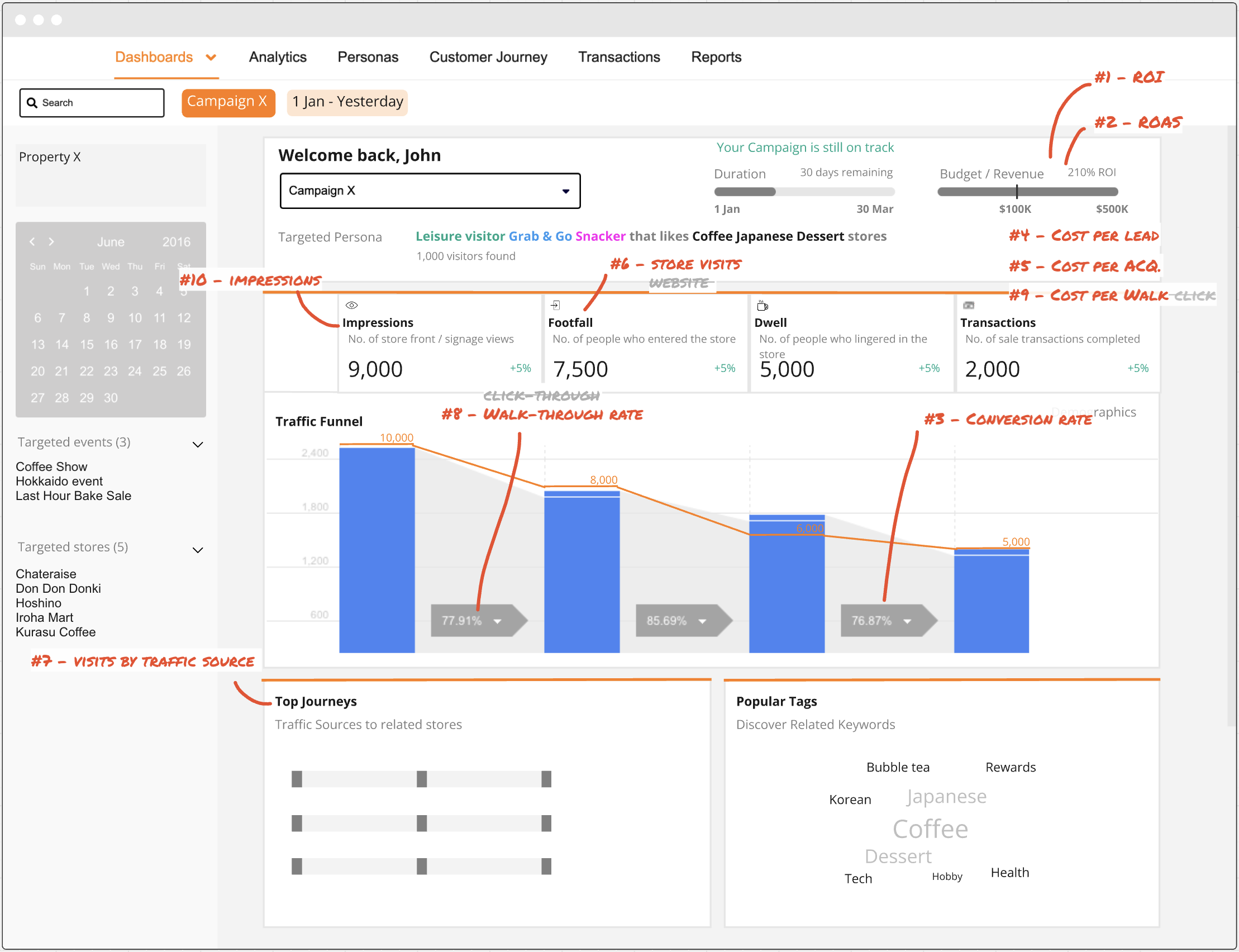Viewport: 1239px width, 952px height.
Task: Open the 77.91% funnel rate dropdown
Action: coord(497,622)
